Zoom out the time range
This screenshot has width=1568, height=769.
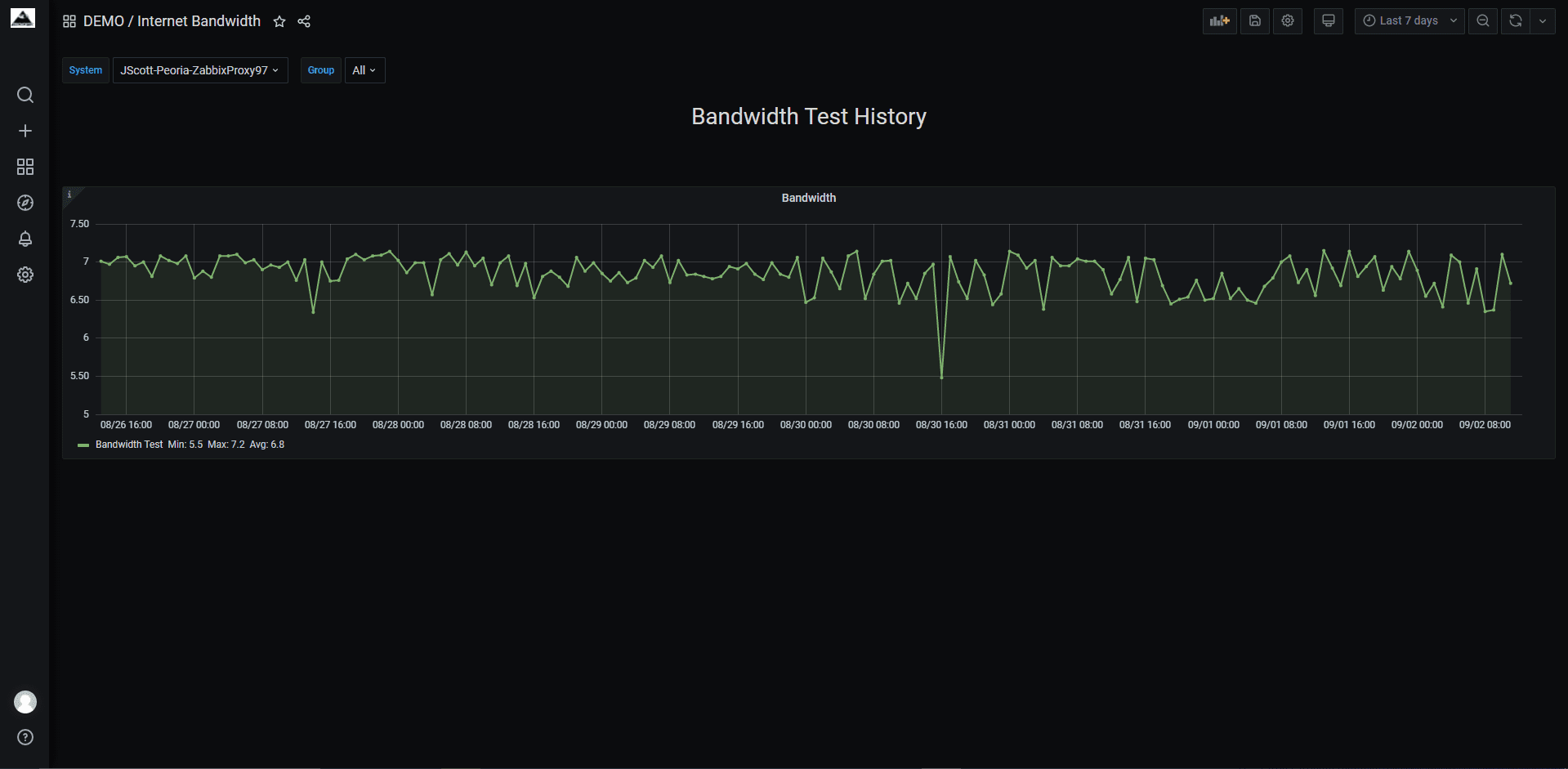pos(1483,21)
